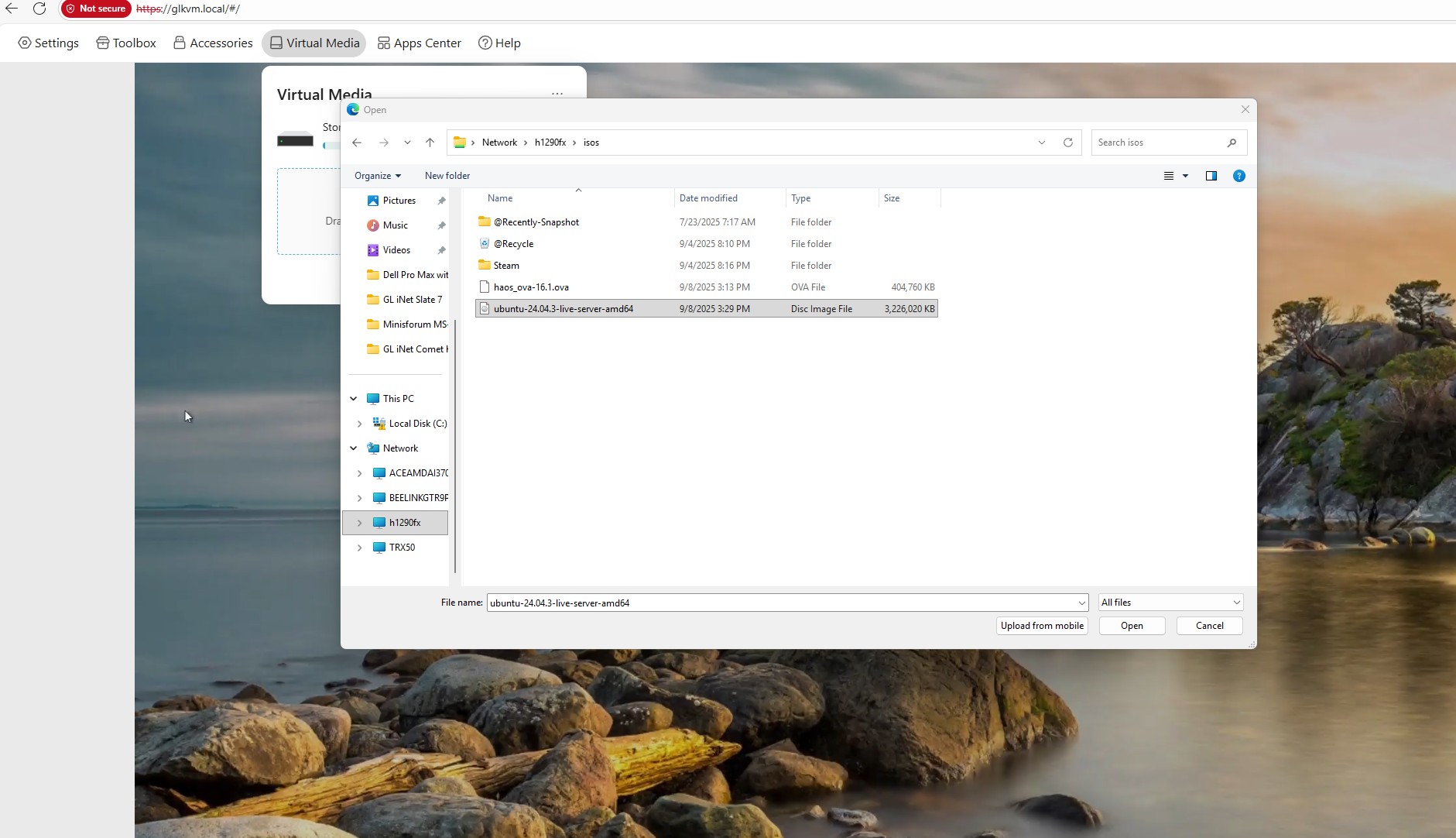Click the Not secure badge
Screen dimensions: 1456x838
pyautogui.click(x=96, y=9)
